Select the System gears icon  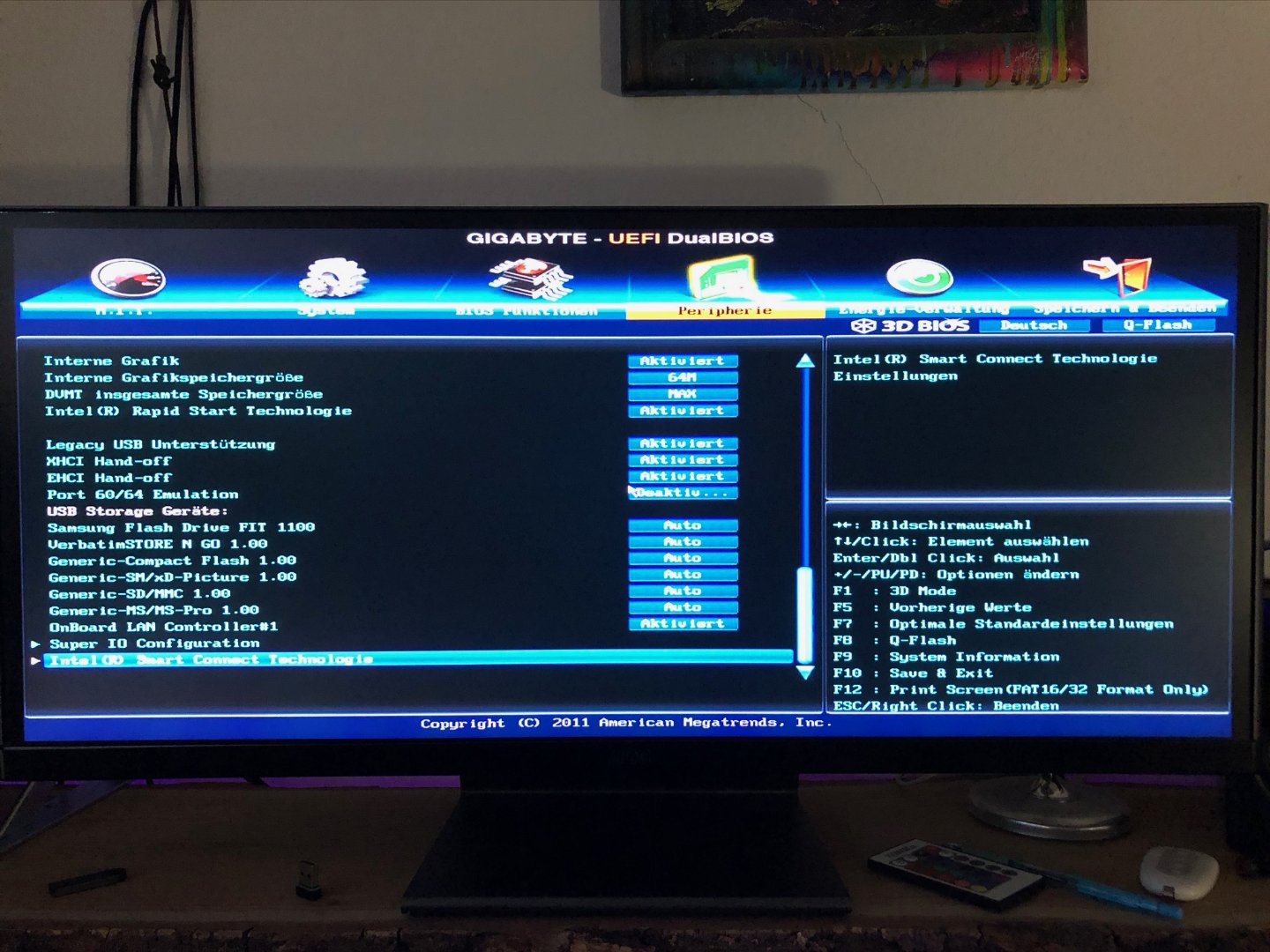(x=332, y=279)
